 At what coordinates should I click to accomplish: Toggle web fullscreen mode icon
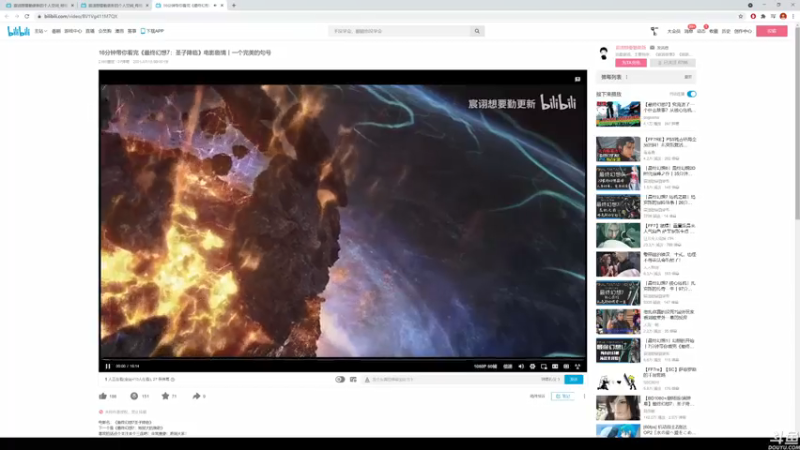[566, 366]
